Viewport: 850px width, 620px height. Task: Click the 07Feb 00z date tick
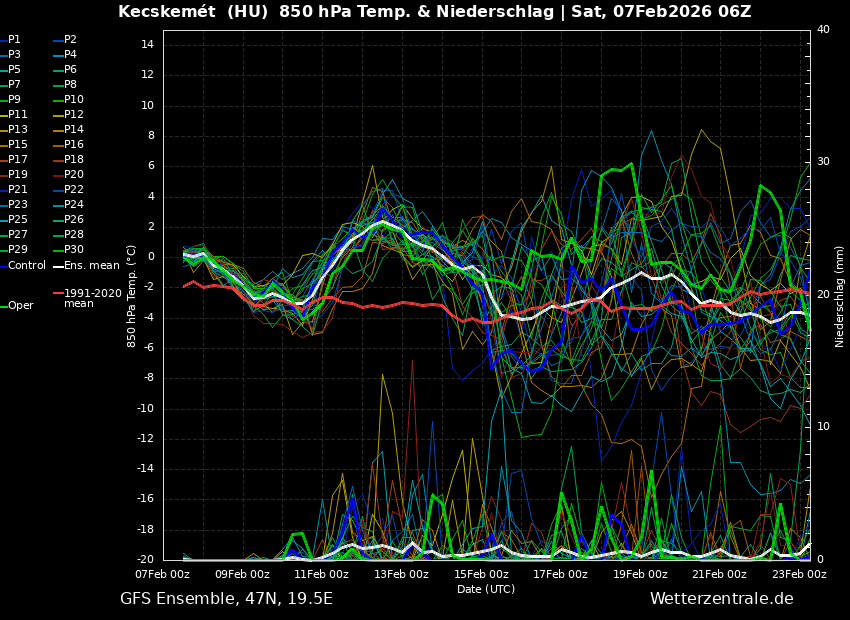click(x=162, y=574)
